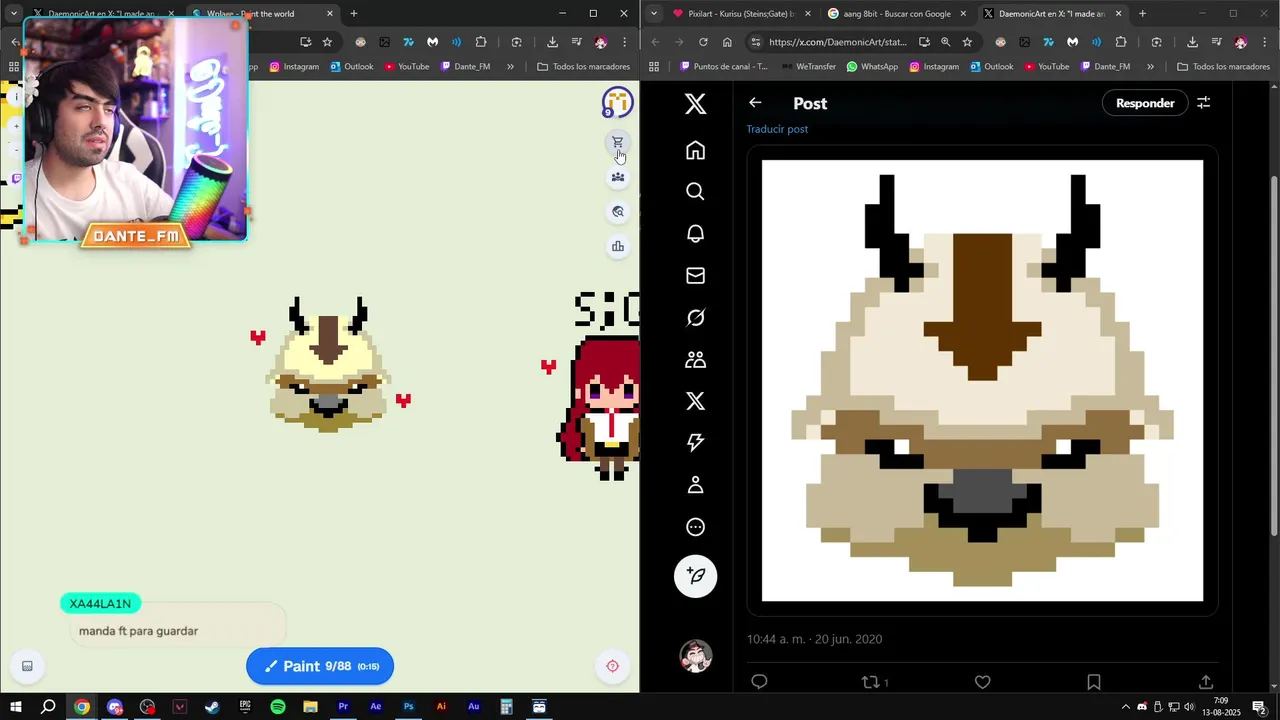Click the x.com address bar URL

point(837,42)
